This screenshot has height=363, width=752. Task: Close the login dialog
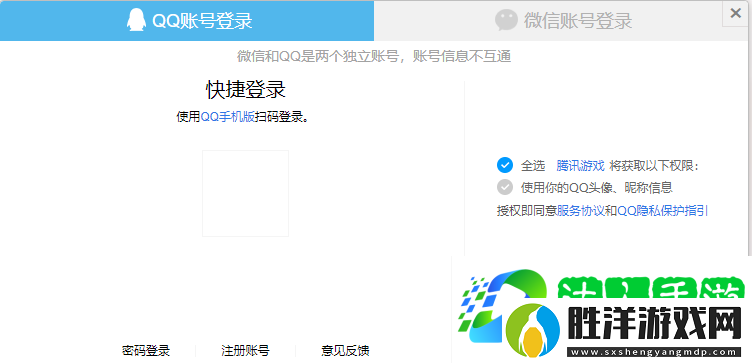735,13
